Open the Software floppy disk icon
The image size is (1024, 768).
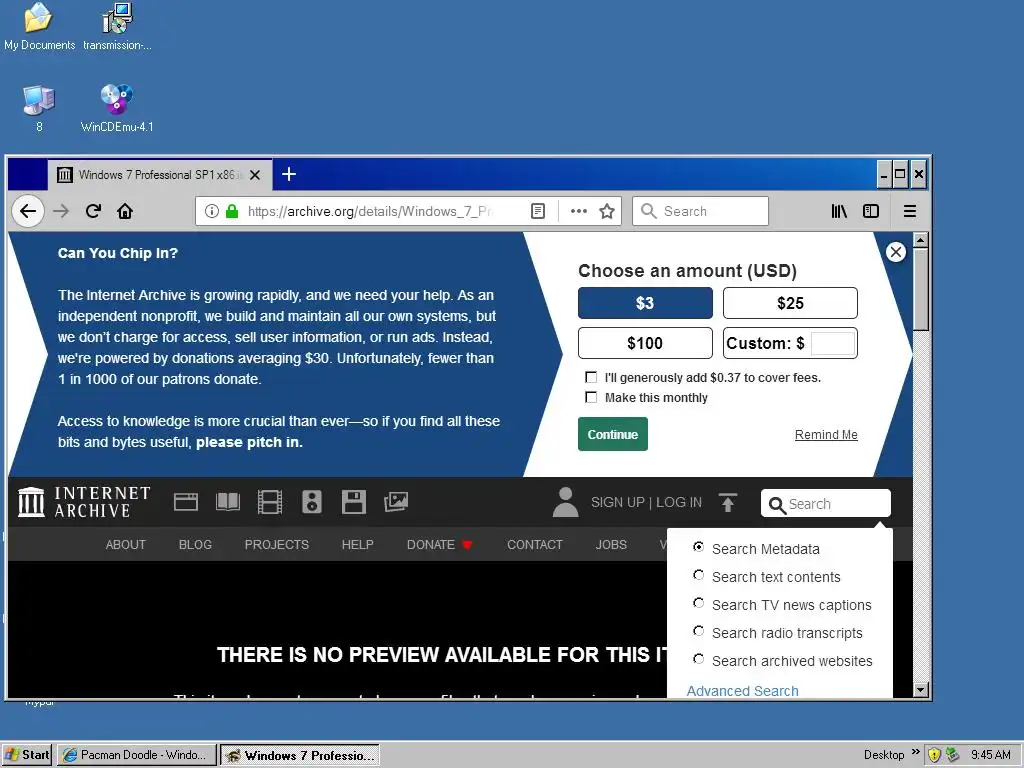click(x=353, y=502)
